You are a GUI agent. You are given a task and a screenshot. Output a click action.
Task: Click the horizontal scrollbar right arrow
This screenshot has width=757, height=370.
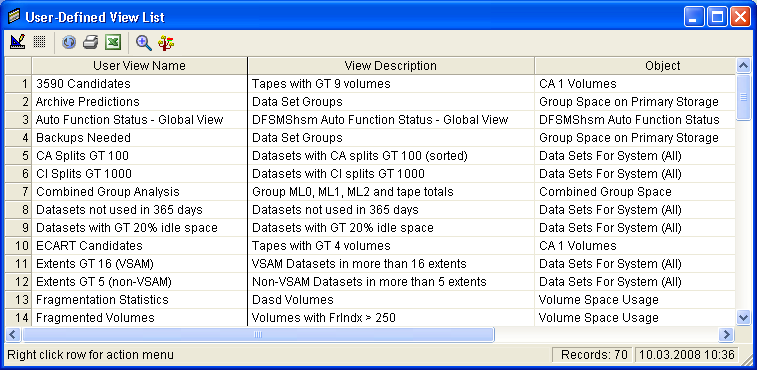[726, 334]
